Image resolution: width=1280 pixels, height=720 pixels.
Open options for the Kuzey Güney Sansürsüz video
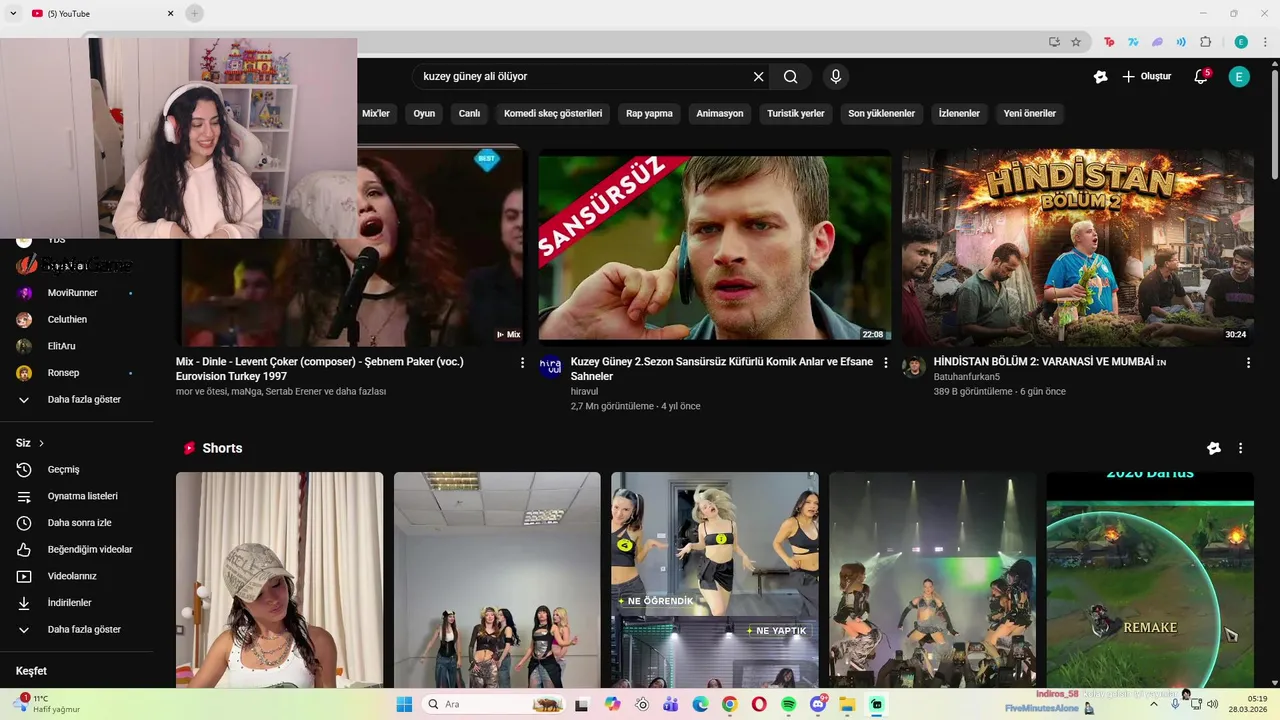(x=885, y=363)
